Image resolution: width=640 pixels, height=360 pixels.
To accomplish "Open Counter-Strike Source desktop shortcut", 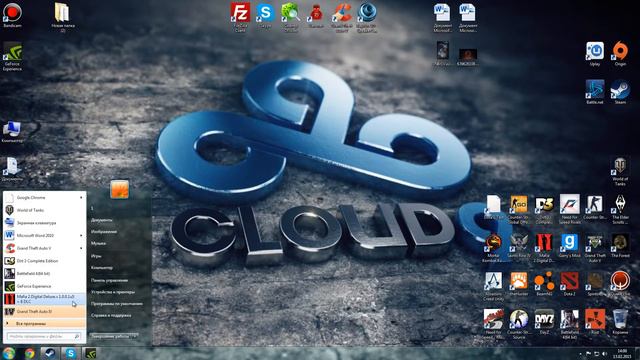I will click(x=519, y=324).
